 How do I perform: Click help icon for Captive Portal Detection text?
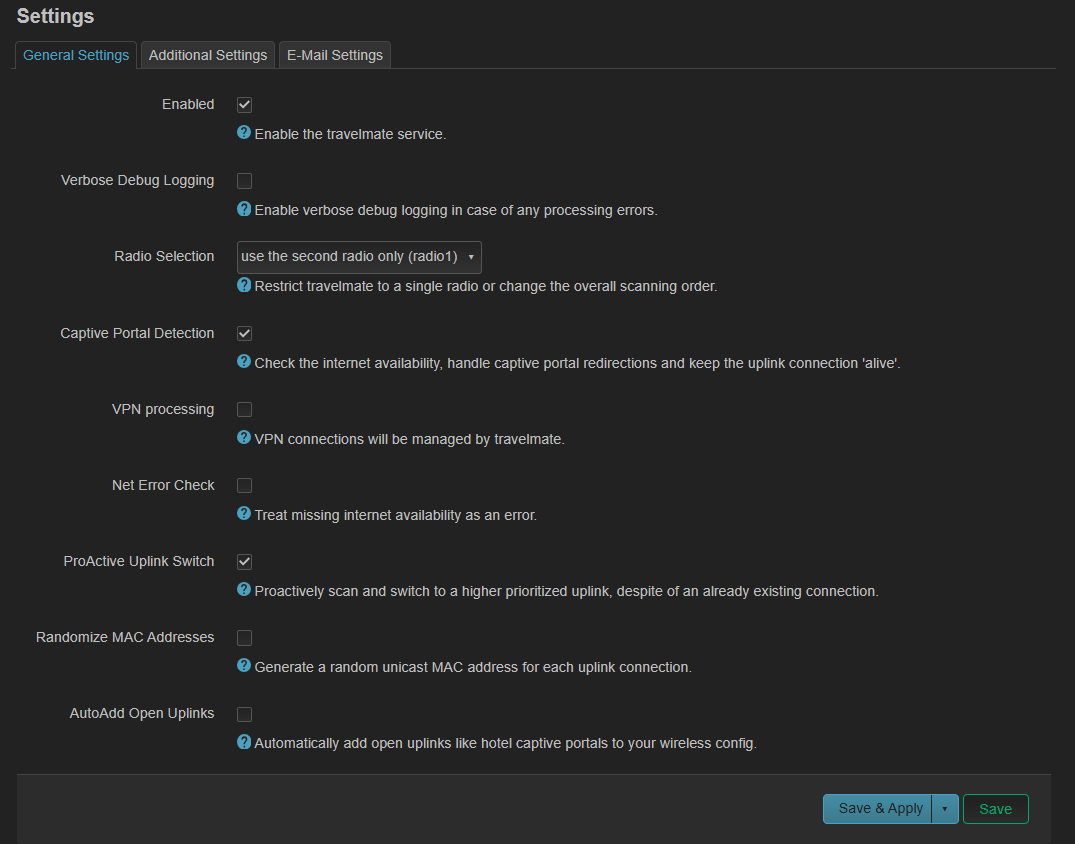tap(243, 361)
